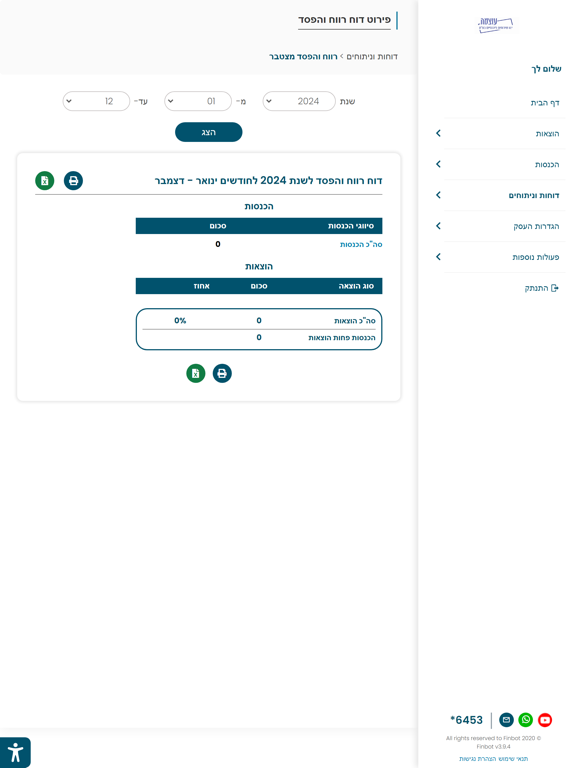This screenshot has width=576, height=768.
Task: Open the מ- start month dropdown showing 01
Action: pos(198,101)
